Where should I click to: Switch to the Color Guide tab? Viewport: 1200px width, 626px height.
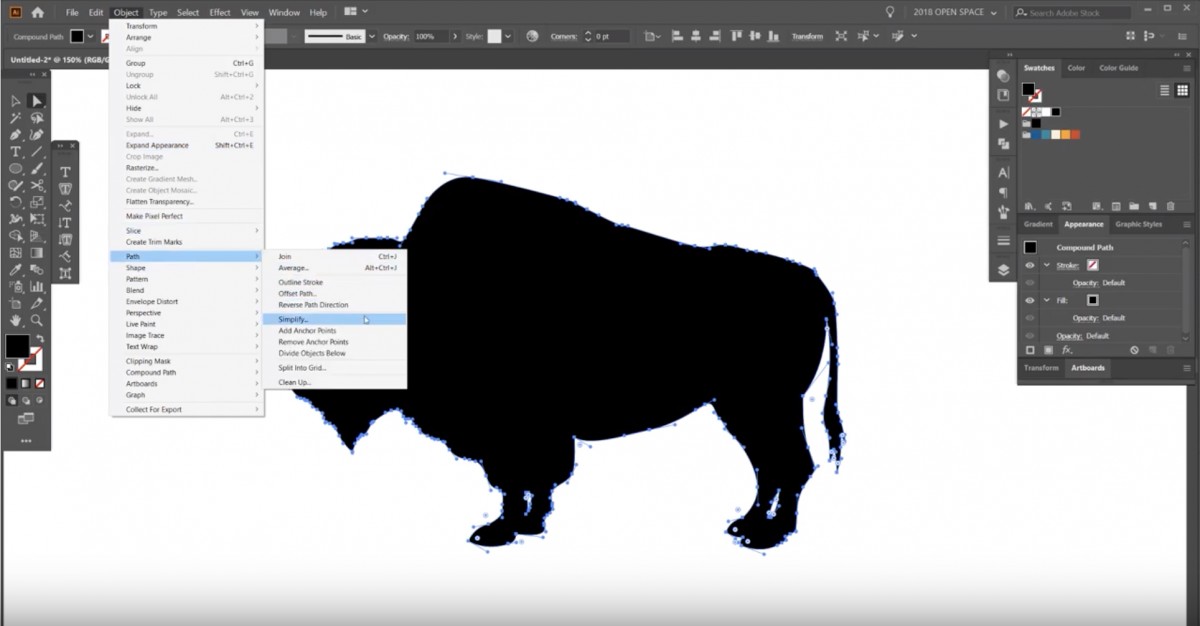[x=1119, y=68]
